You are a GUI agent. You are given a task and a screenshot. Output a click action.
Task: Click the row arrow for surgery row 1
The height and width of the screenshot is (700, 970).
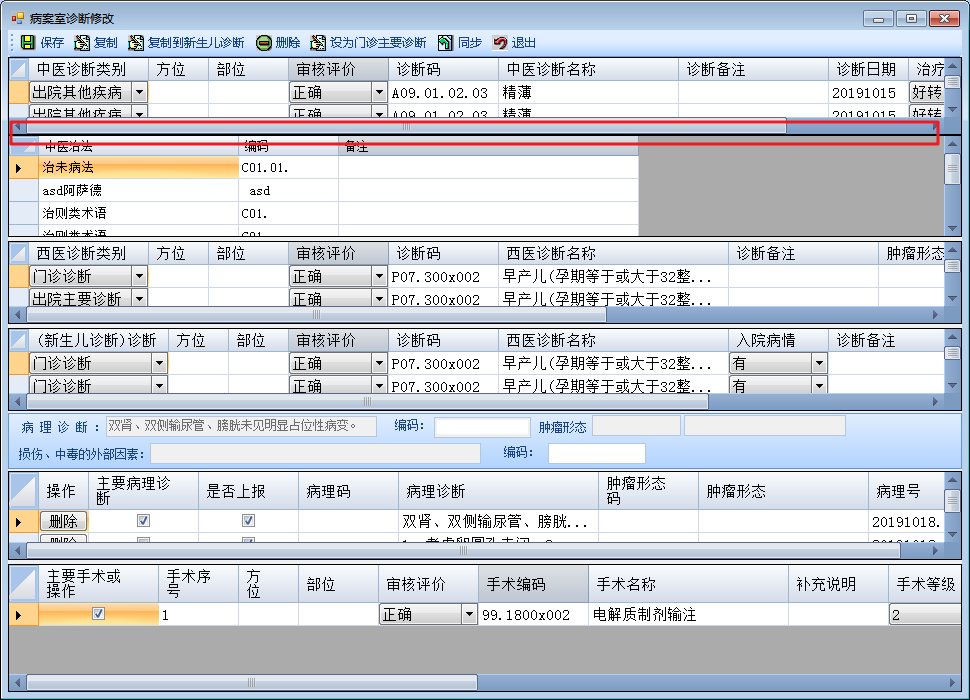click(19, 615)
